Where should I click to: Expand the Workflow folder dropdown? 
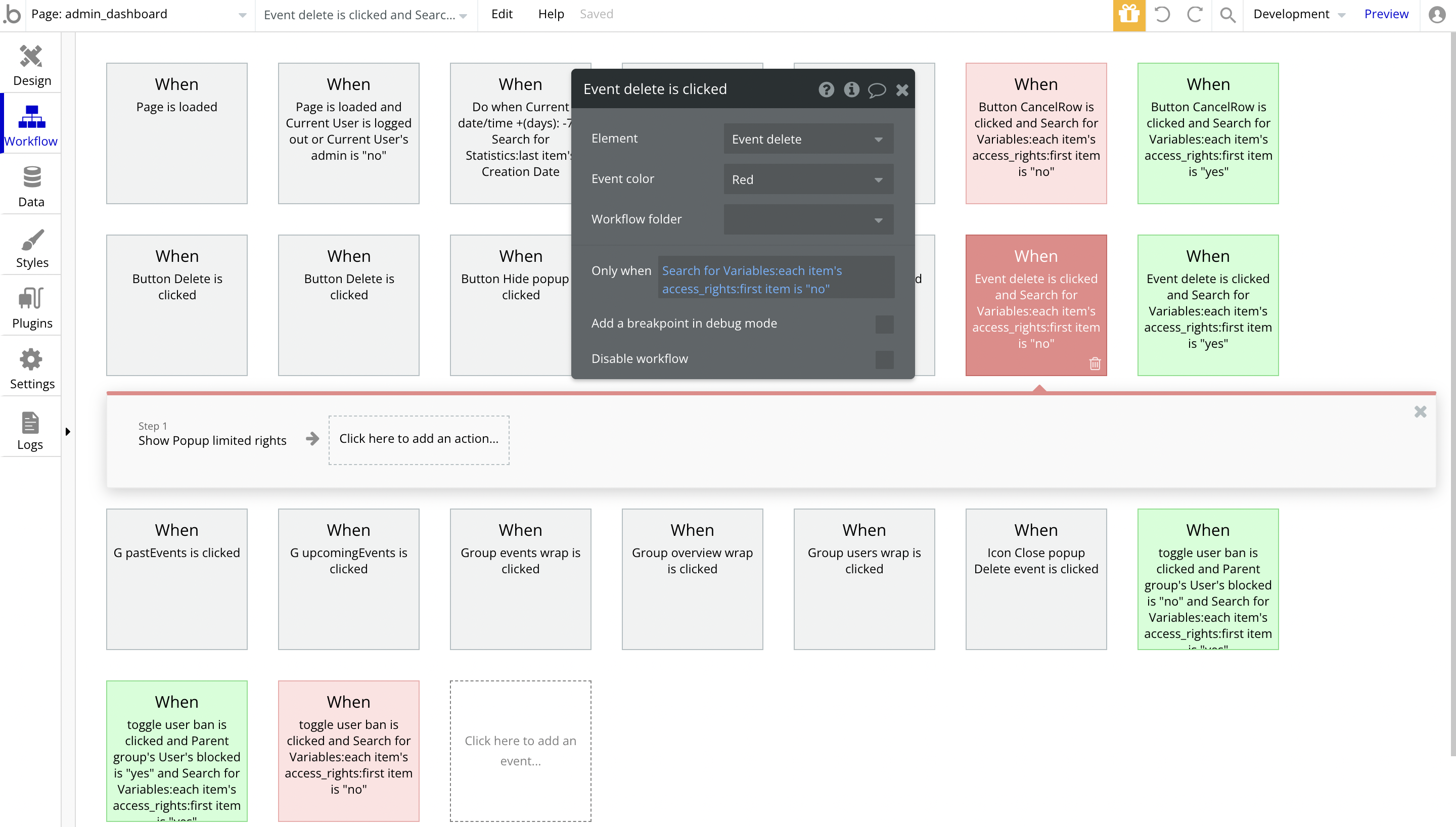pyautogui.click(x=807, y=220)
